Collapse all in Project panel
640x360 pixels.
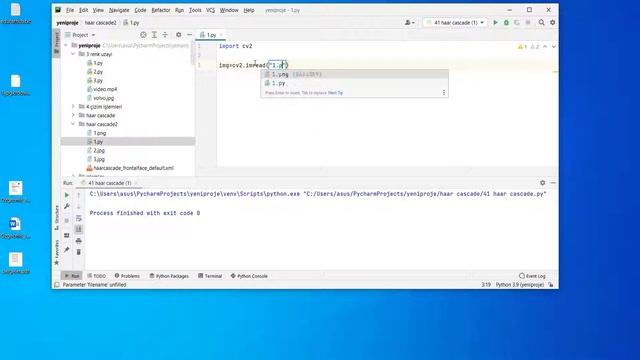pyautogui.click(x=165, y=35)
